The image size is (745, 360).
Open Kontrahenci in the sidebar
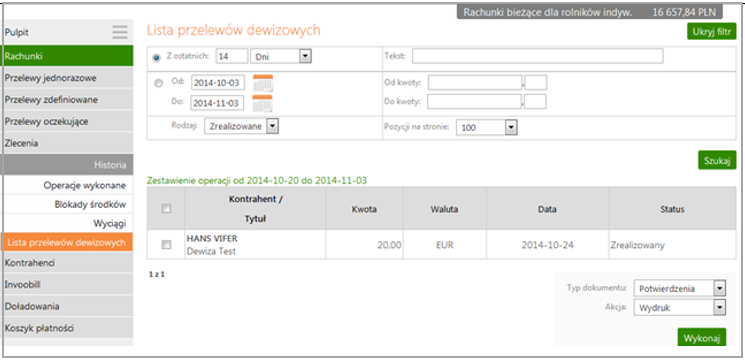pyautogui.click(x=67, y=263)
